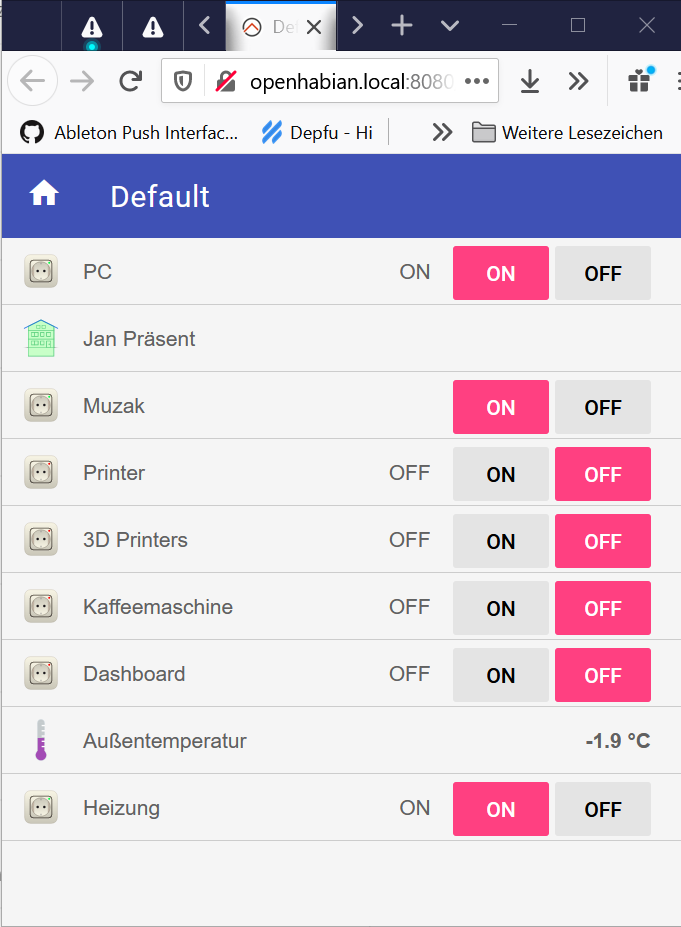
Task: Open the list all tabs dropdown arrow
Action: pos(450,25)
